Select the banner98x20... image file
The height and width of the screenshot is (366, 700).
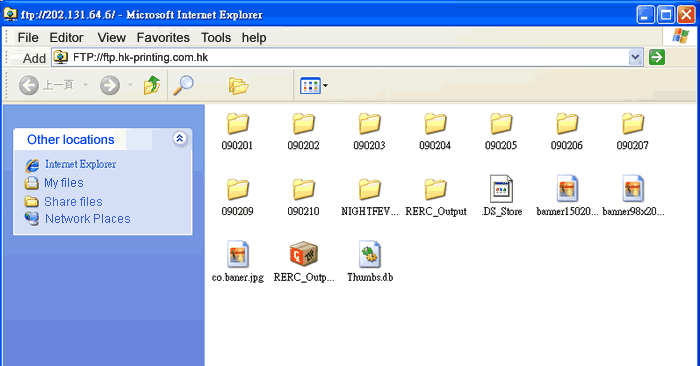(x=633, y=196)
